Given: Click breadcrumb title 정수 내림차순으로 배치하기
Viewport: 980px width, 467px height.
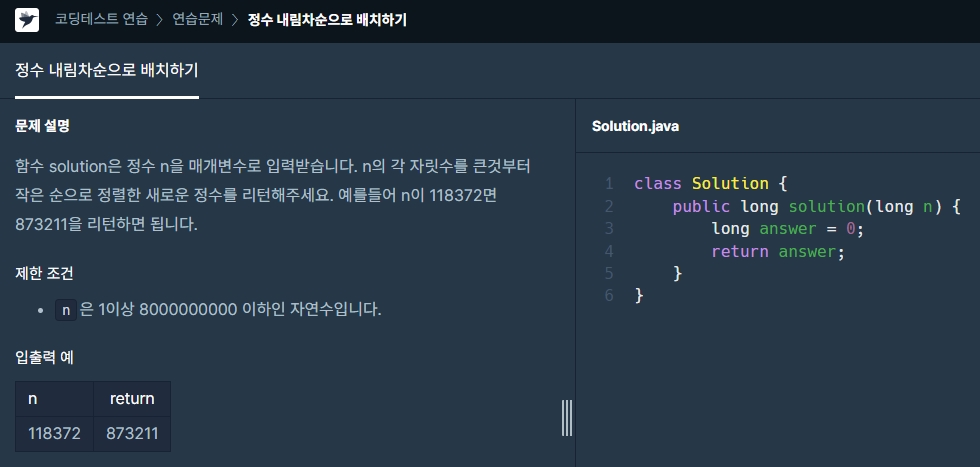Looking at the screenshot, I should pos(327,19).
